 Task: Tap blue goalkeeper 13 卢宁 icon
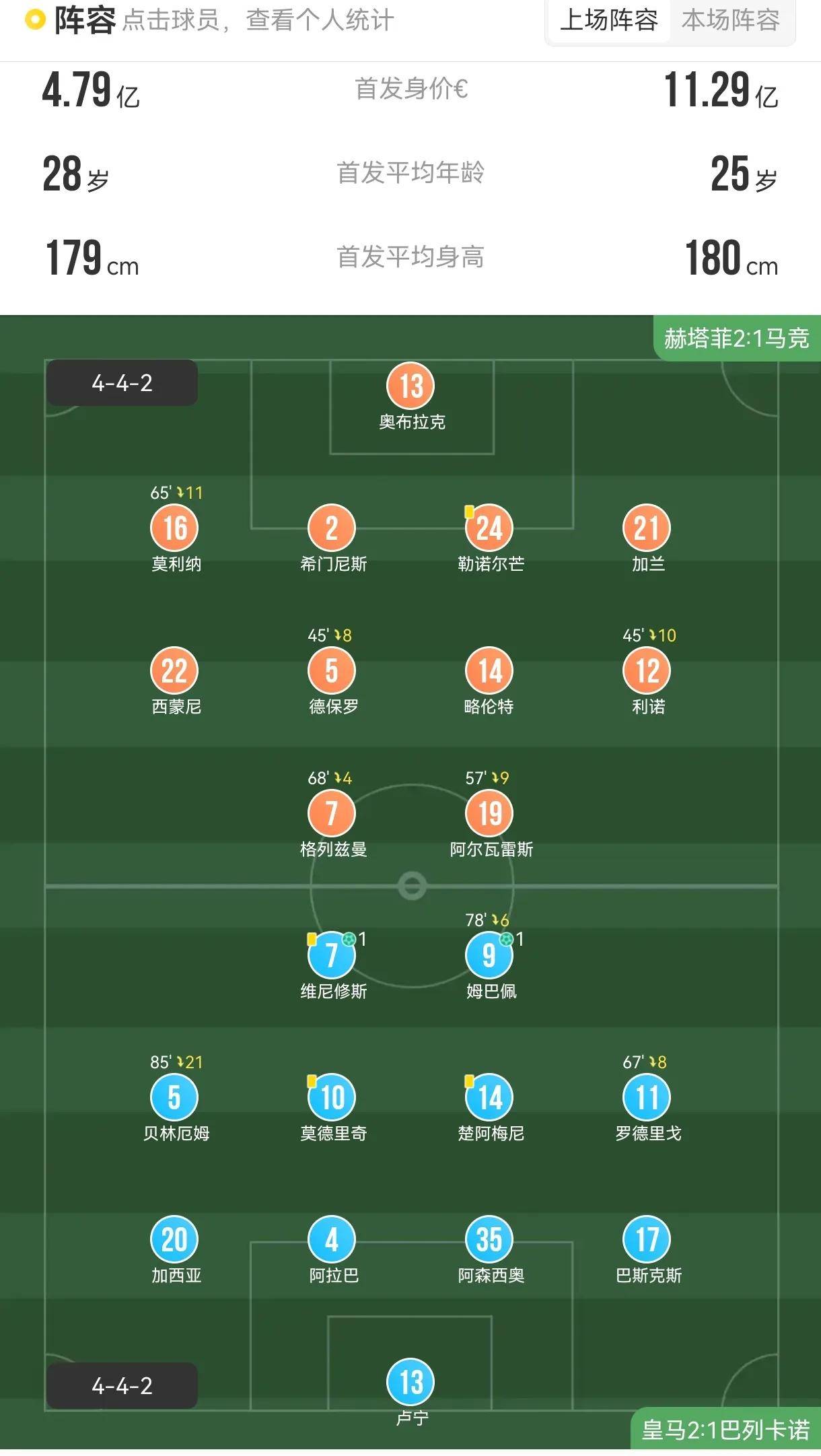pos(410,1382)
